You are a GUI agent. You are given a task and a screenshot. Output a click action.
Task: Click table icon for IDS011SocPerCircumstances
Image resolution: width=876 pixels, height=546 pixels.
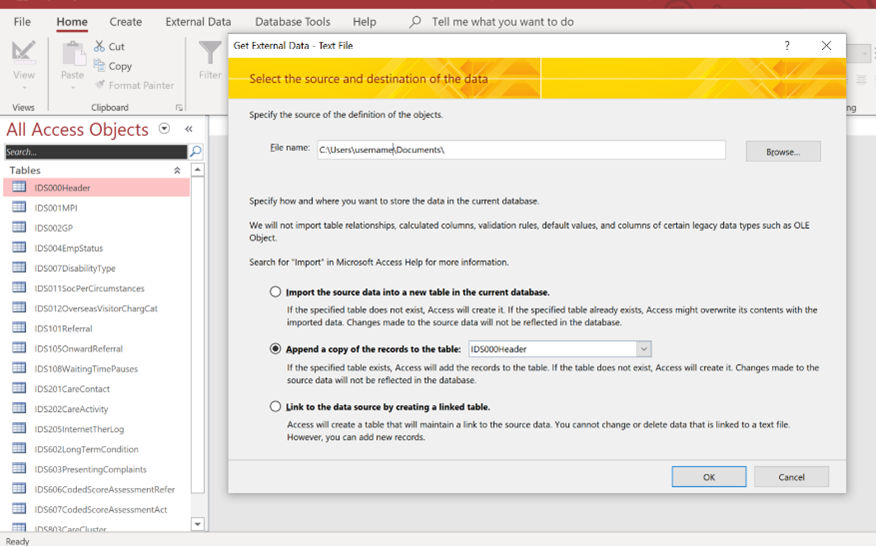click(x=19, y=288)
